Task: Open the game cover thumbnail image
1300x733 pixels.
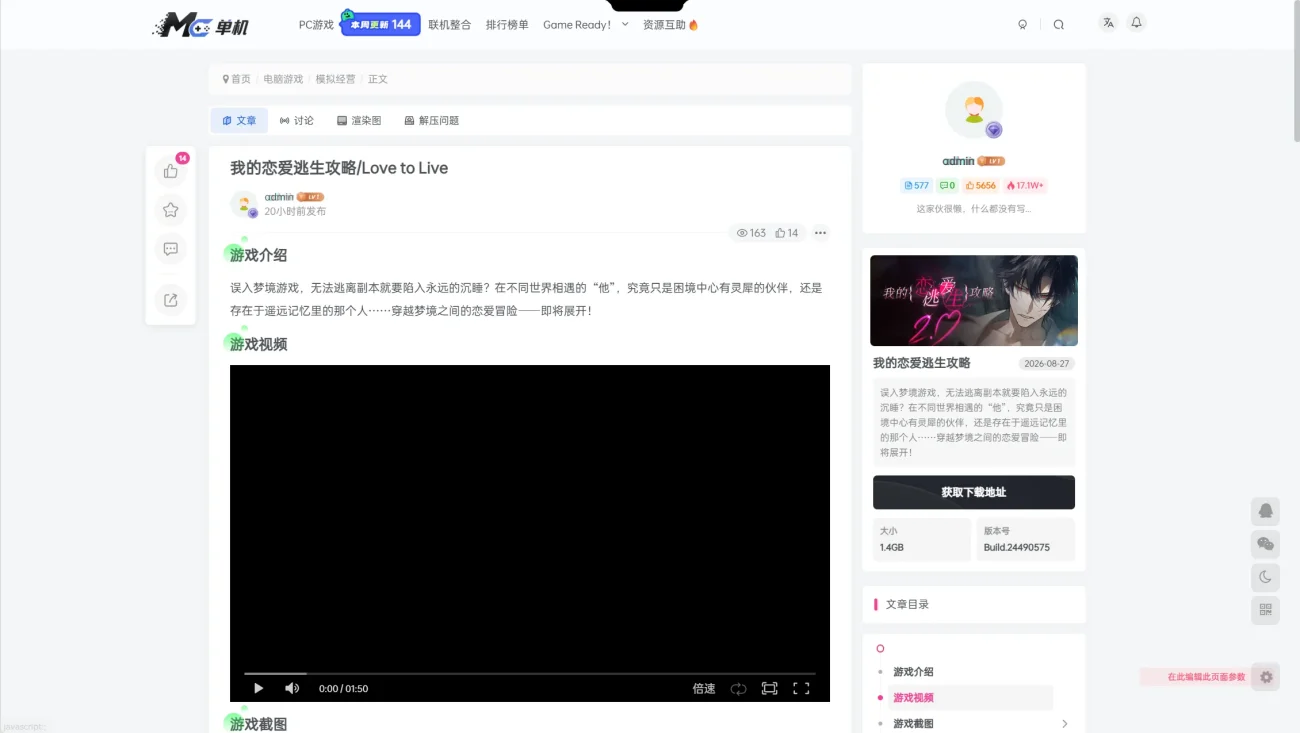Action: point(974,300)
